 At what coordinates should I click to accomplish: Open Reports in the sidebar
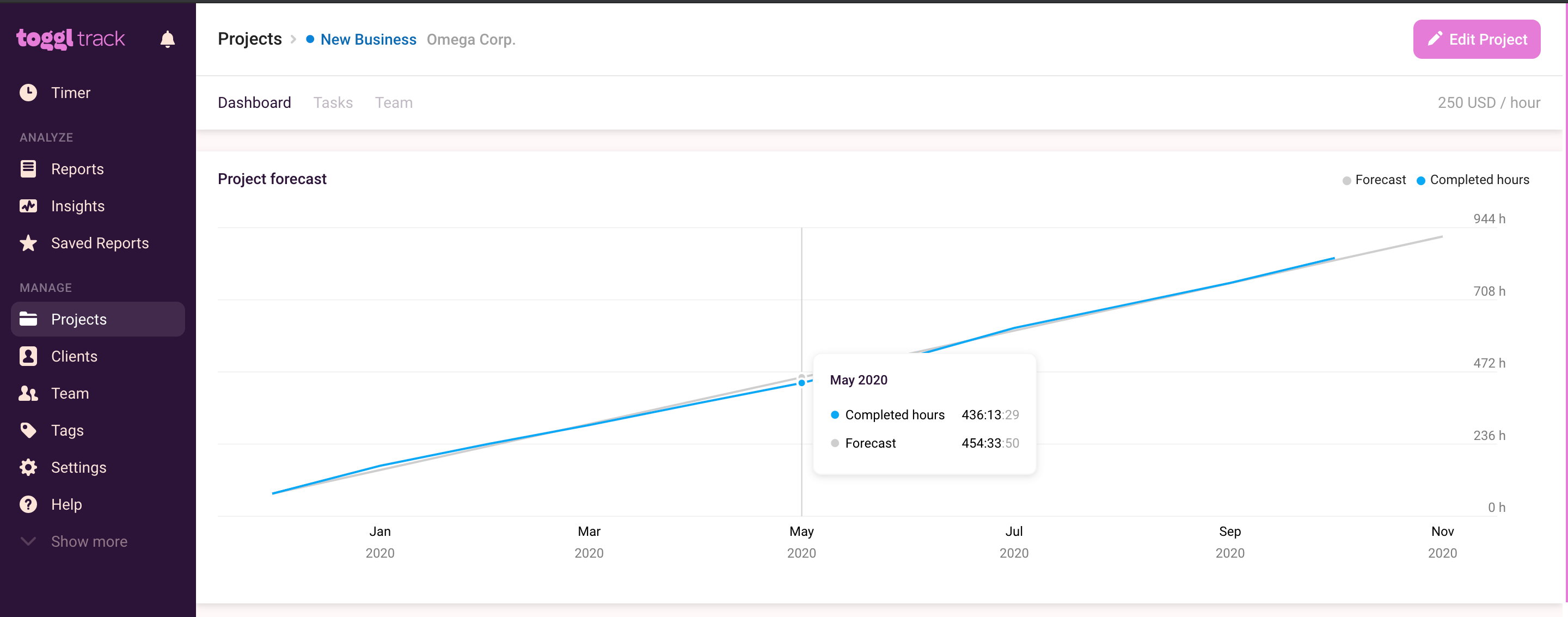pyautogui.click(x=77, y=169)
